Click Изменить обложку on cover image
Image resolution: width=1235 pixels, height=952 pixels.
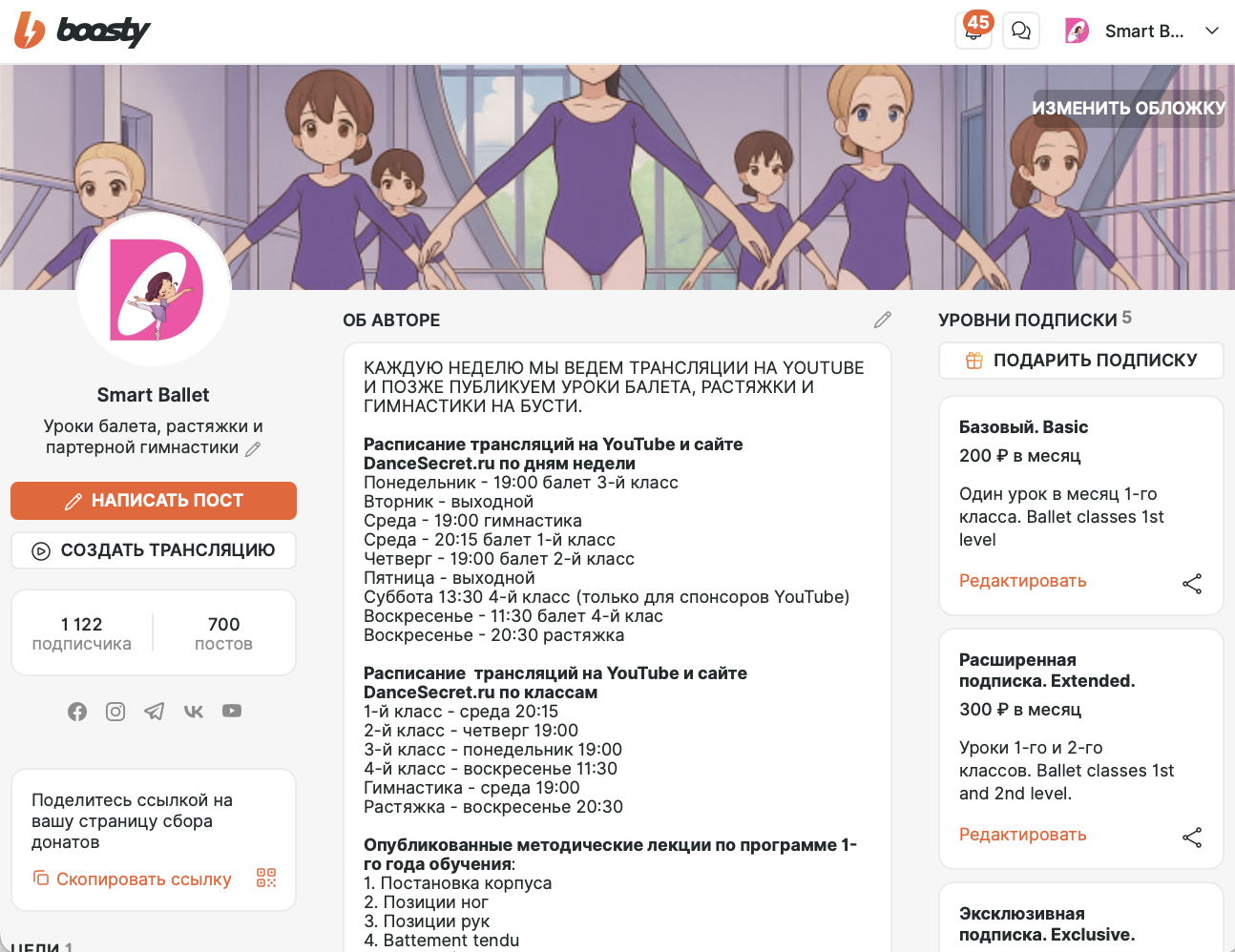(x=1128, y=109)
